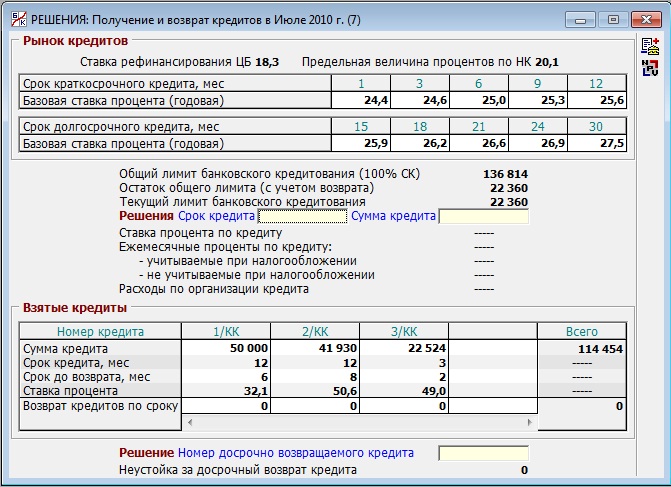Screen dimensions: 671x487
Task: Focus the Срок кредита input field
Action: 303,217
